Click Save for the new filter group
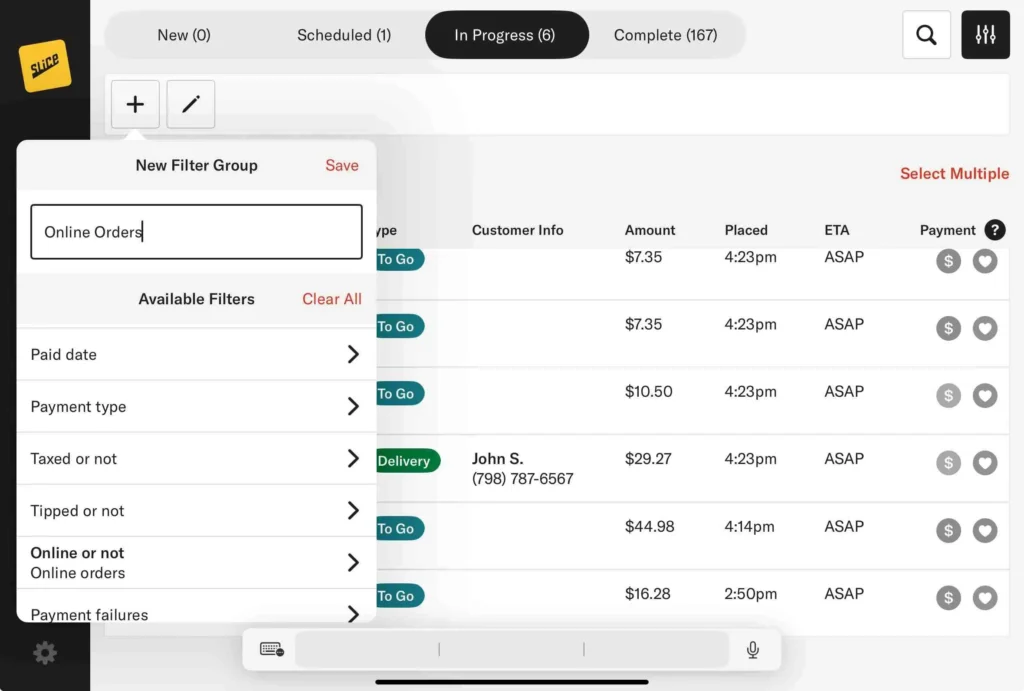Image resolution: width=1024 pixels, height=691 pixels. (341, 165)
